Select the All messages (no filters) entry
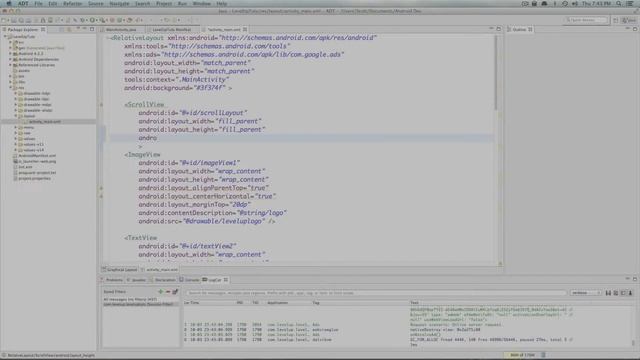The height and width of the screenshot is (360, 640). coord(130,299)
